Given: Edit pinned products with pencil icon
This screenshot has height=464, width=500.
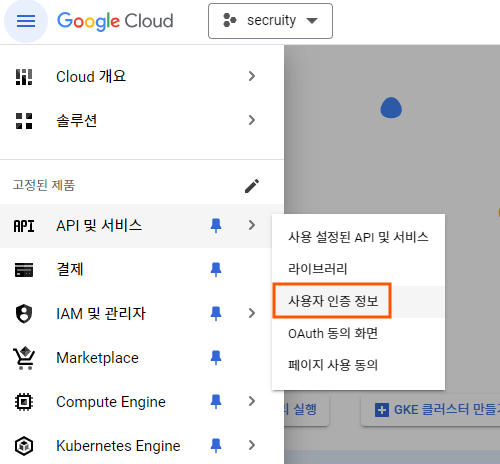Looking at the screenshot, I should [x=252, y=186].
